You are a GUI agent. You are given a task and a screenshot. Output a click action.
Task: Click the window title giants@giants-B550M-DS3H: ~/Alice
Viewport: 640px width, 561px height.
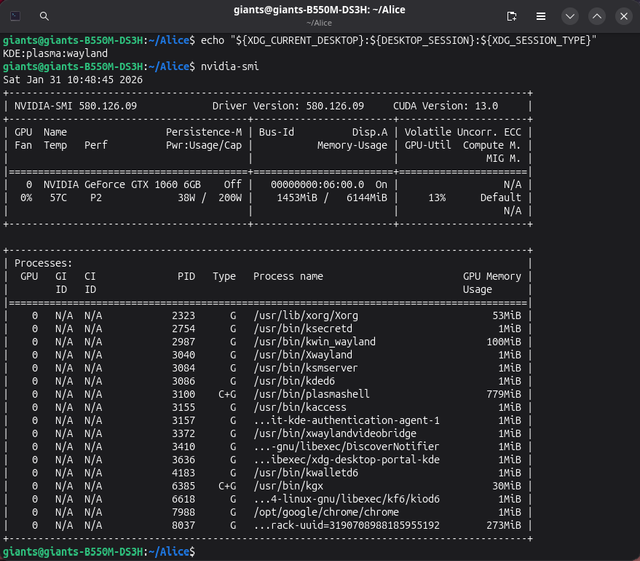319,10
